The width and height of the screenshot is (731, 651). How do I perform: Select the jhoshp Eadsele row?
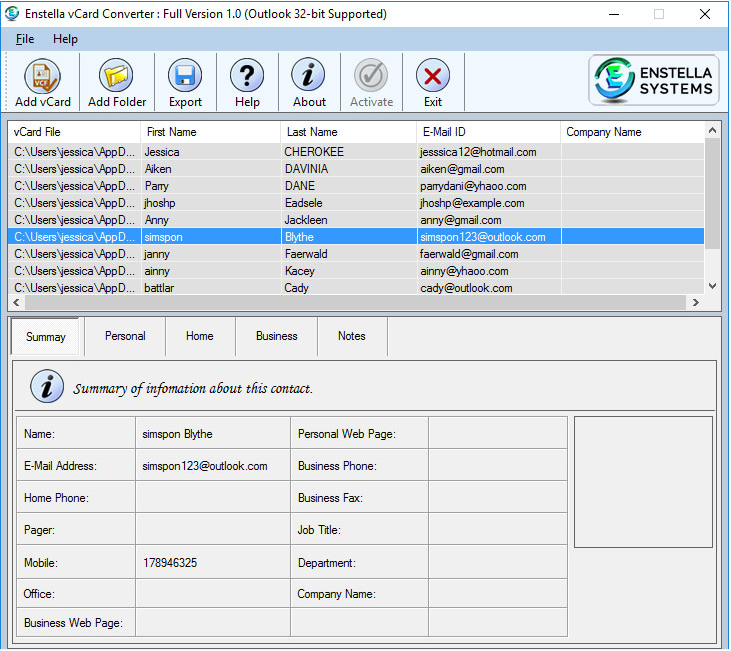coord(356,203)
